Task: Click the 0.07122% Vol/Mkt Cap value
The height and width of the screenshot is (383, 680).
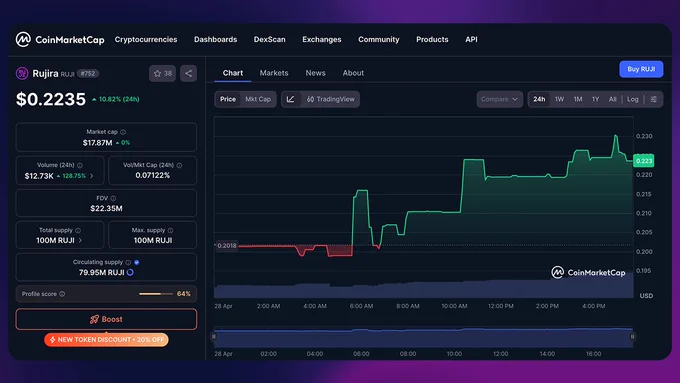Action: (x=153, y=176)
